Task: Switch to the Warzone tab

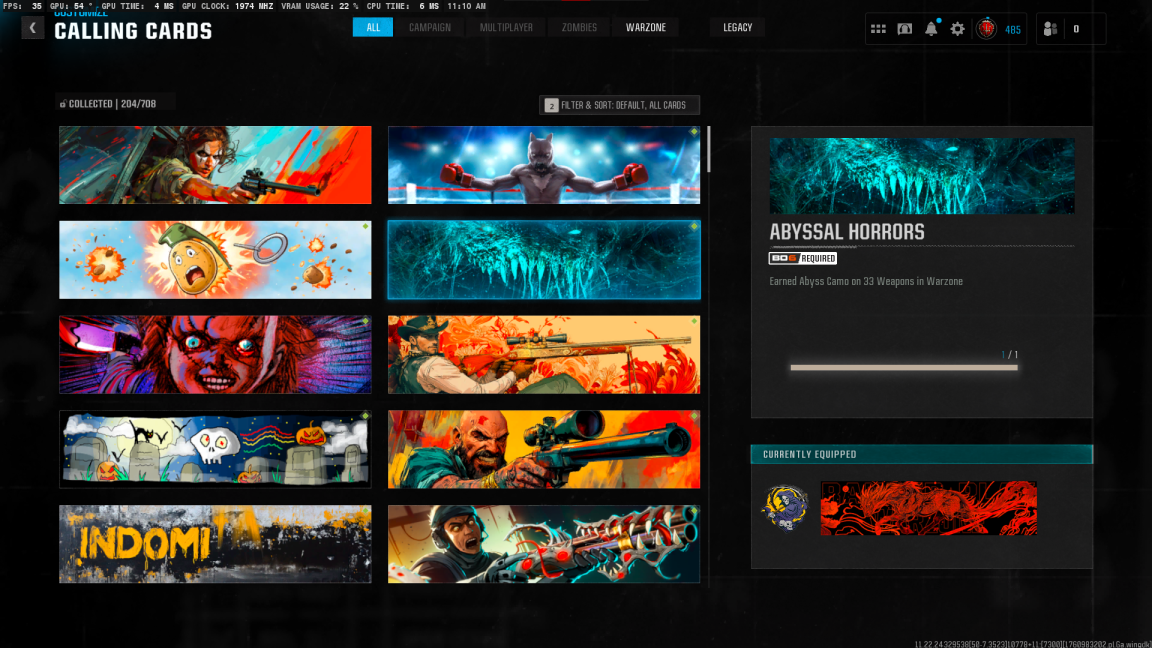Action: click(646, 27)
